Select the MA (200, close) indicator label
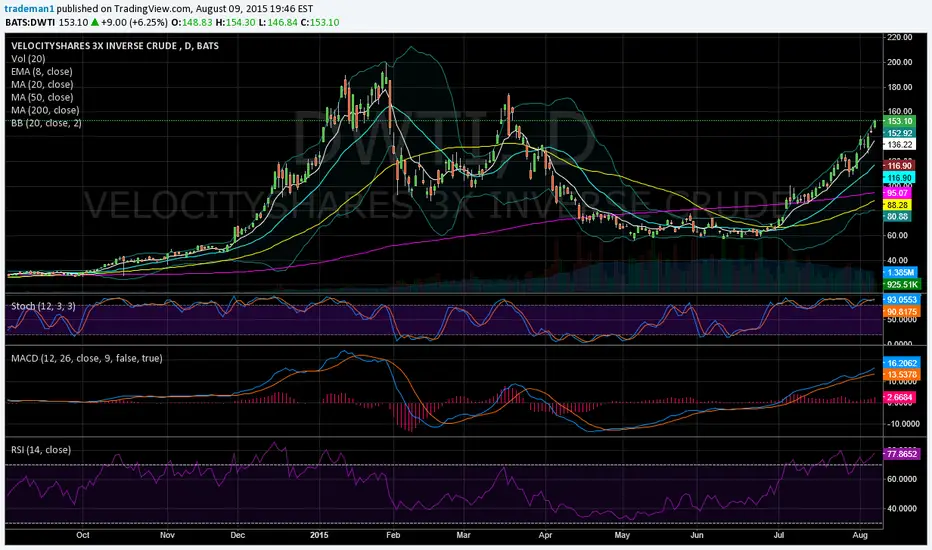 coord(45,110)
